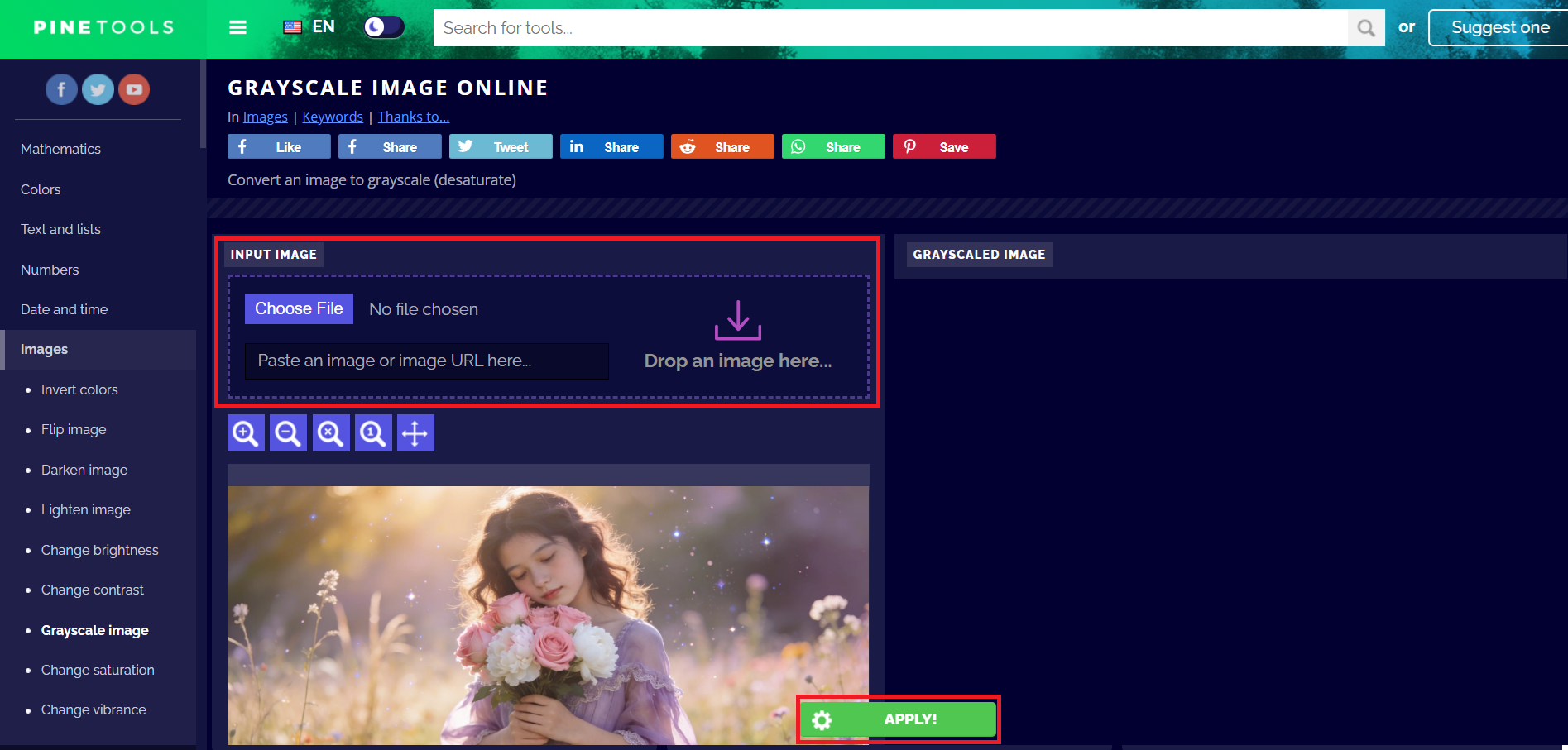Screen dimensions: 1568x750
Task: Collapse the Images category
Action: (99, 350)
